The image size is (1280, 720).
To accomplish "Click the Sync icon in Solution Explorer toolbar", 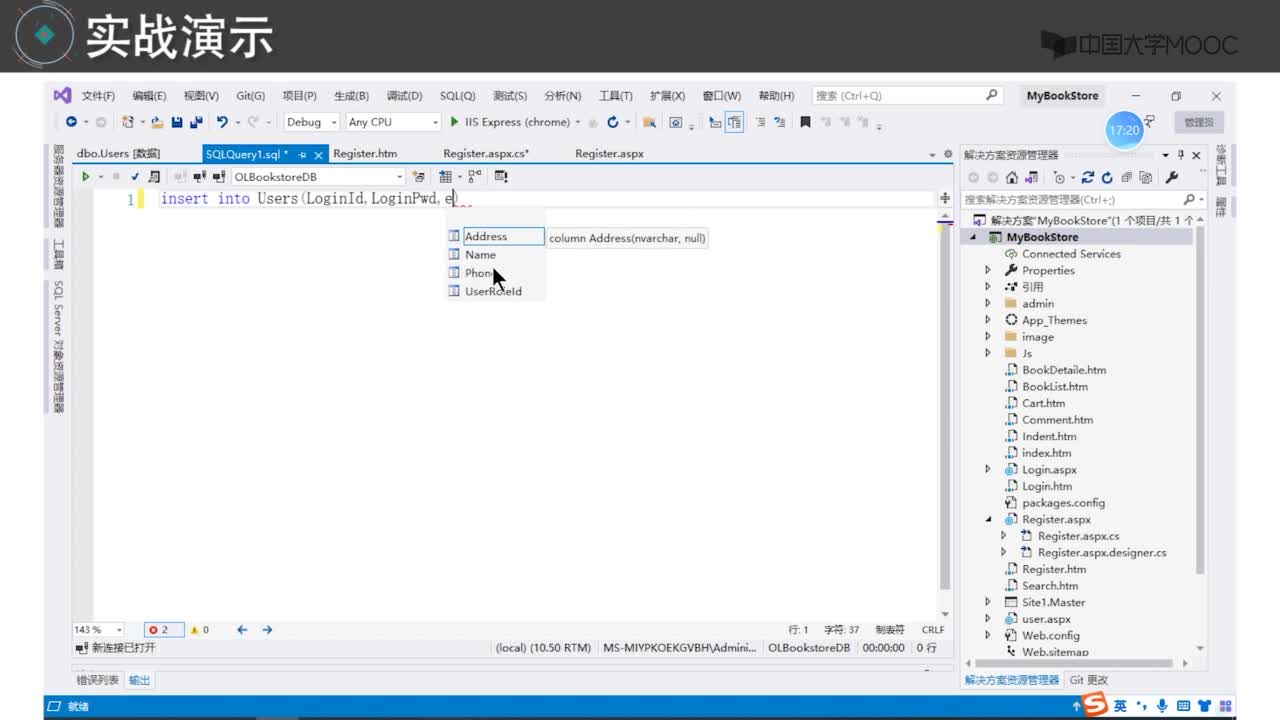I will (x=1088, y=178).
